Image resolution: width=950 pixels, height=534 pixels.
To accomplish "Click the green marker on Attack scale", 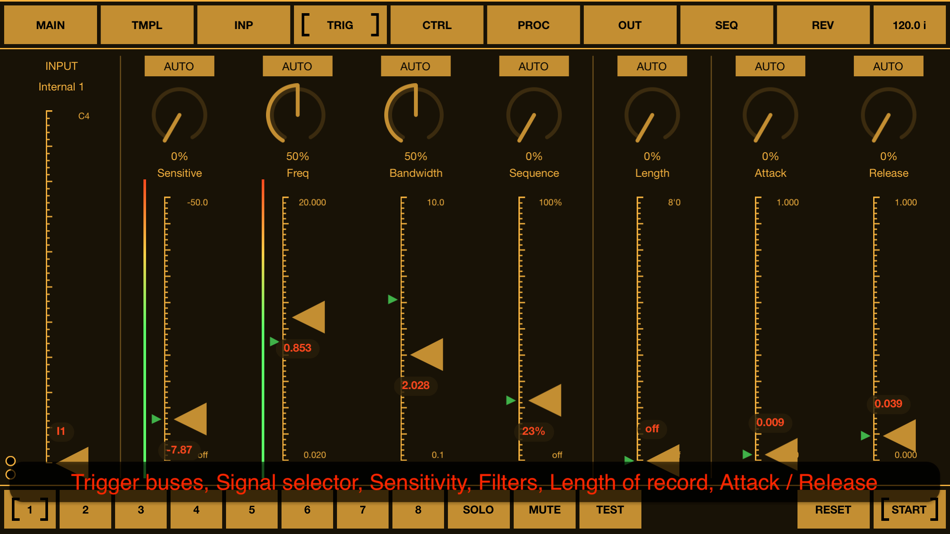I will click(x=747, y=455).
